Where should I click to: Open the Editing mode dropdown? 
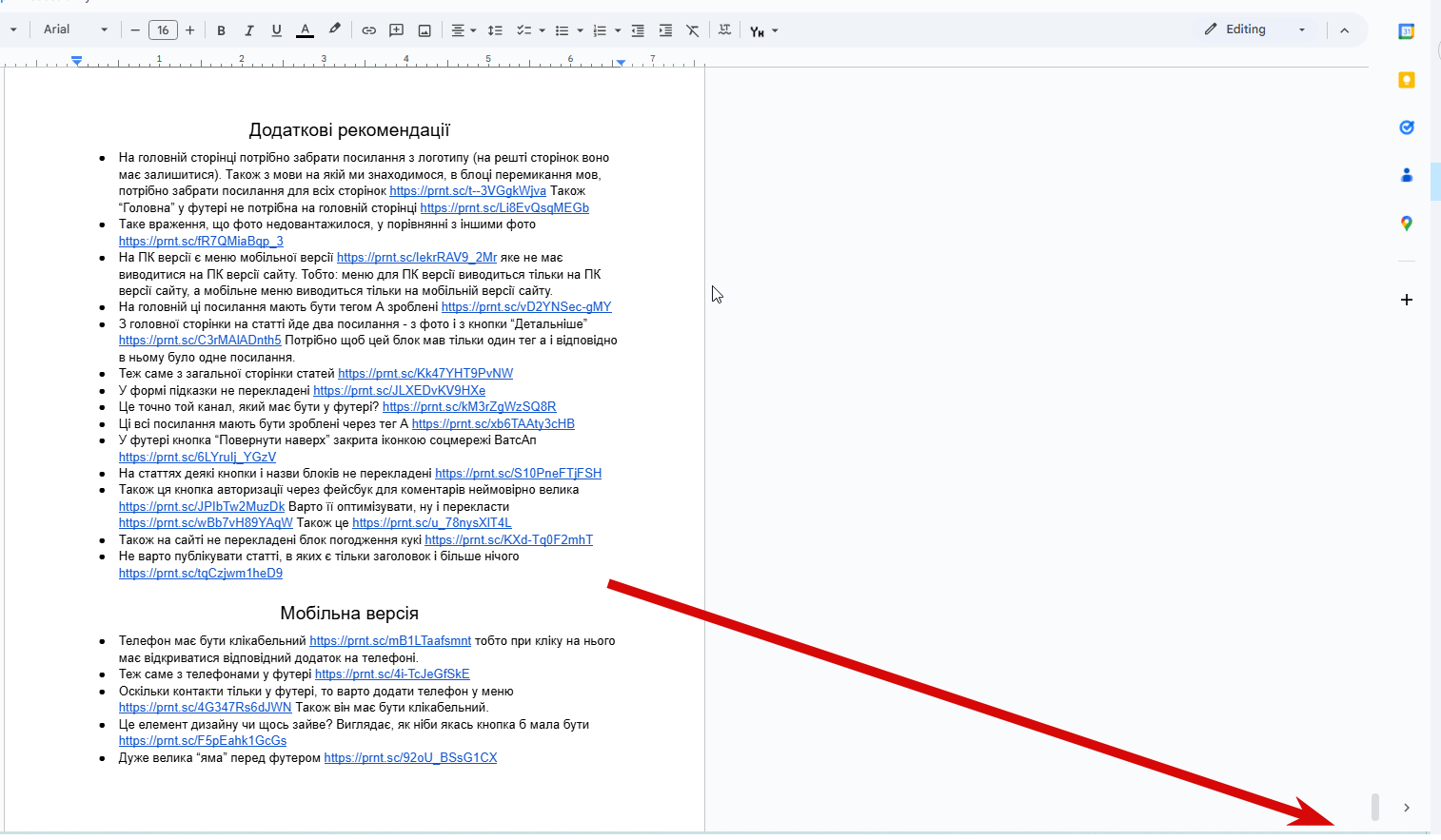tap(1256, 29)
